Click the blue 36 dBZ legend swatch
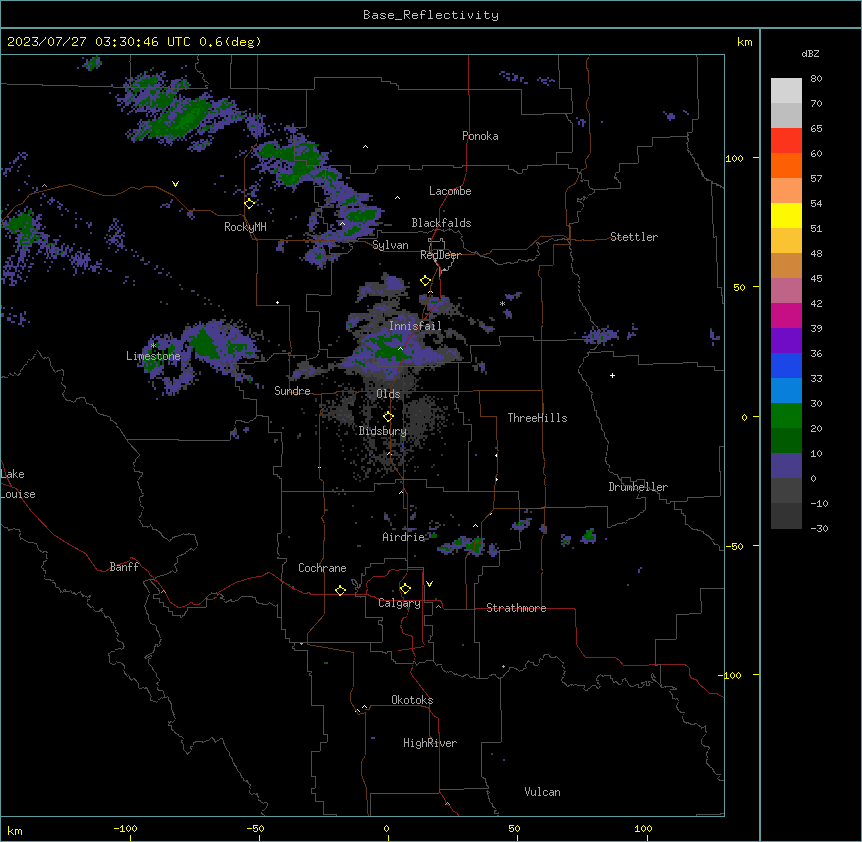Viewport: 862px width, 842px height. (786, 365)
